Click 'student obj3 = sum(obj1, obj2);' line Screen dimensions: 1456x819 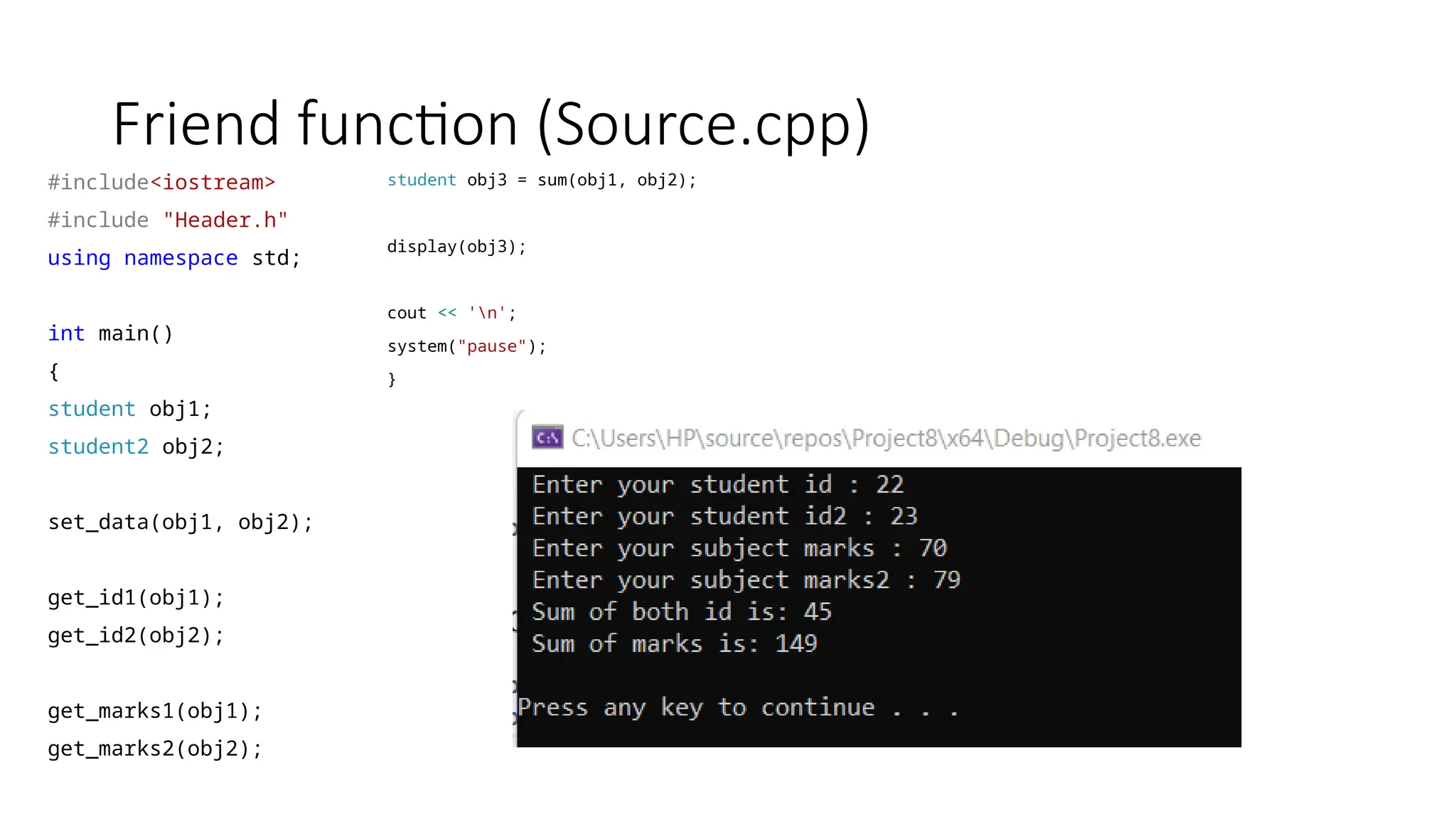pos(542,181)
